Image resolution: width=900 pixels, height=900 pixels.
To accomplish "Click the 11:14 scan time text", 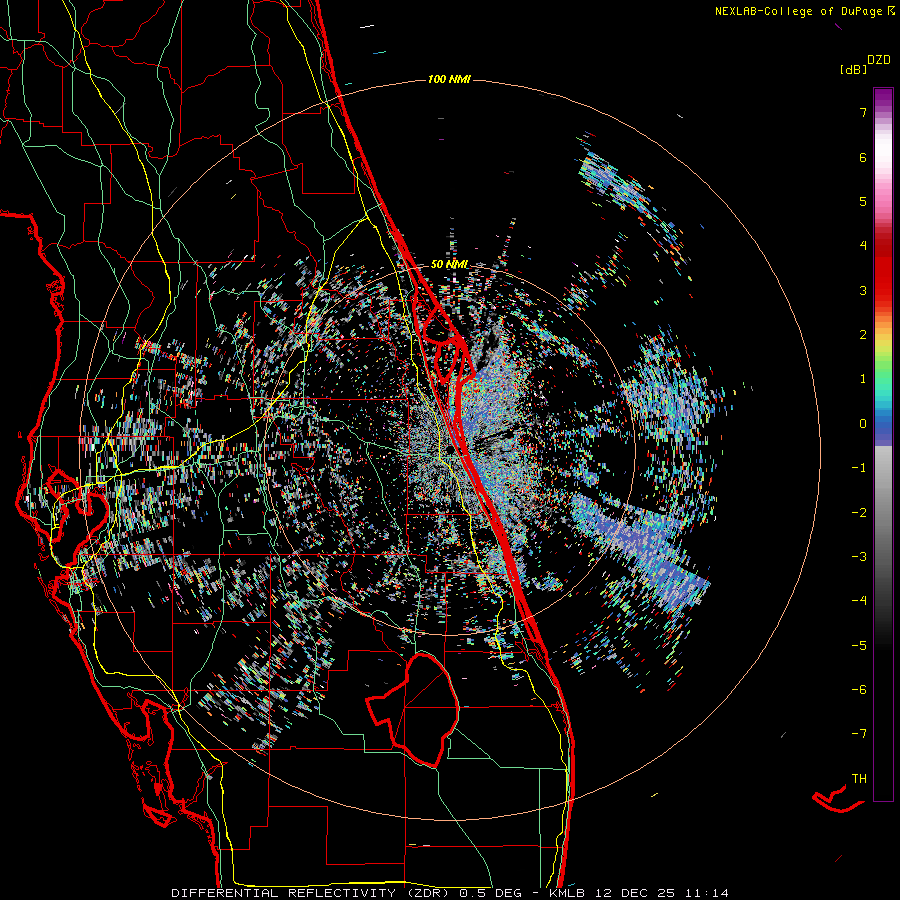I will tap(707, 893).
